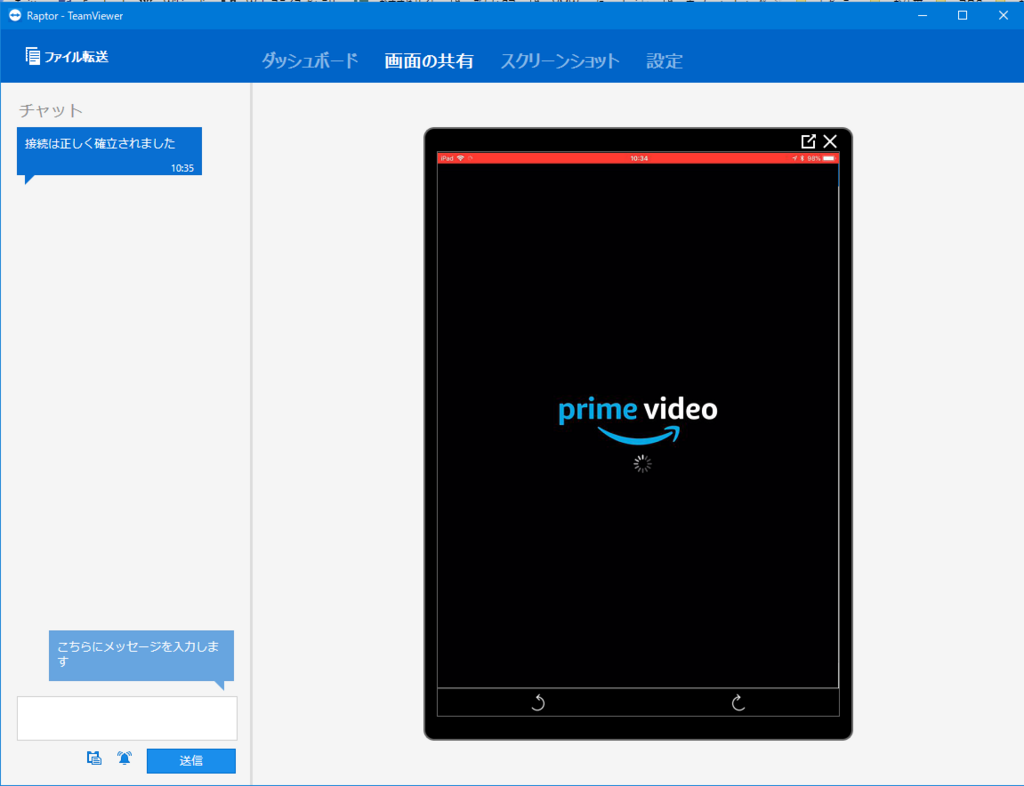This screenshot has height=786, width=1024.
Task: Click the TeamViewer logo in title bar
Action: [14, 15]
